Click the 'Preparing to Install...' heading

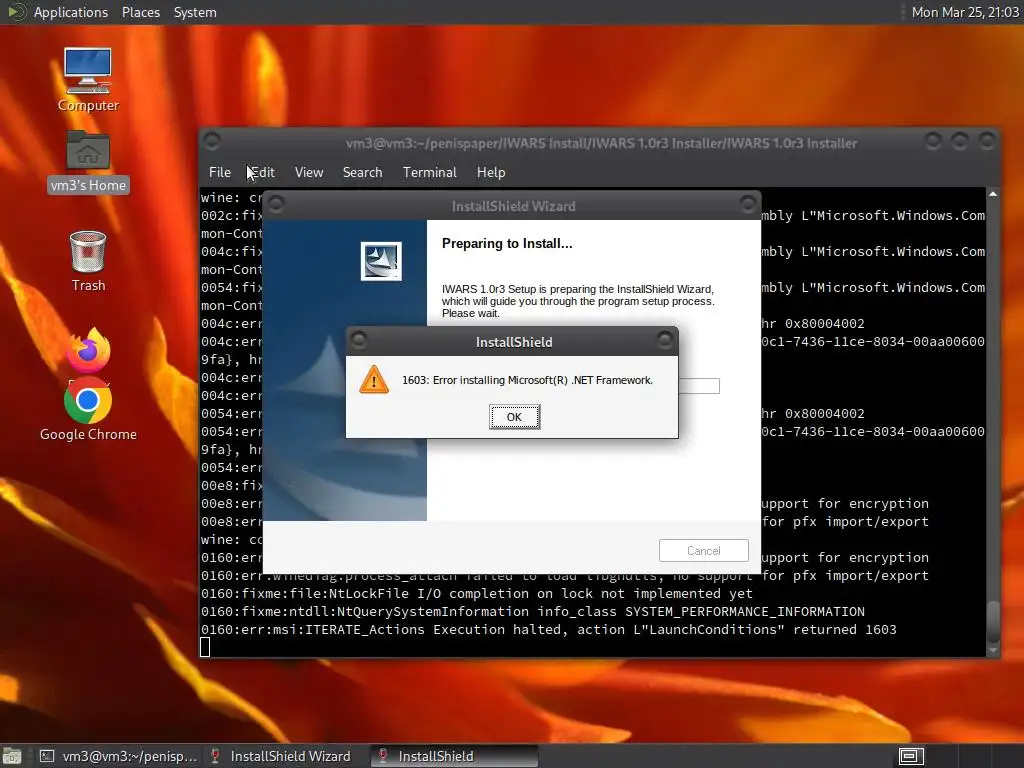[x=507, y=244]
